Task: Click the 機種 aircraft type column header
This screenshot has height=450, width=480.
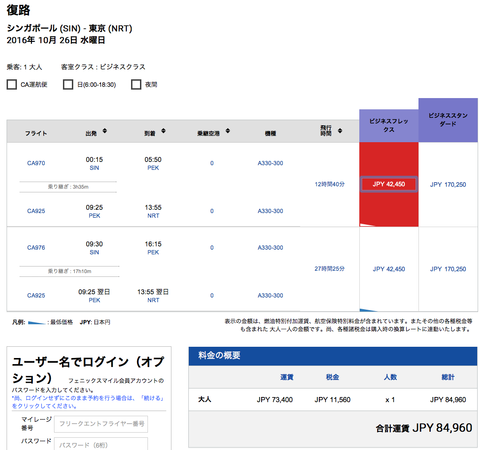Action: tap(270, 133)
